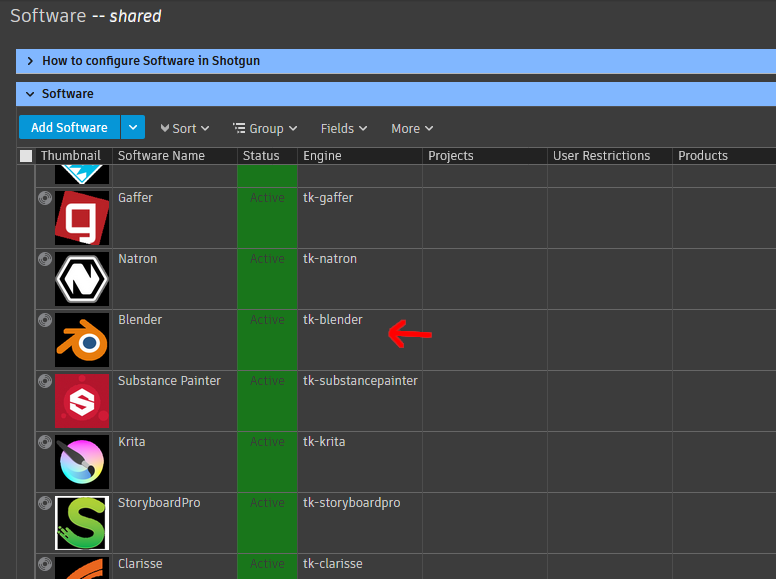Click the round icon beside Substance Painter row

(x=45, y=381)
